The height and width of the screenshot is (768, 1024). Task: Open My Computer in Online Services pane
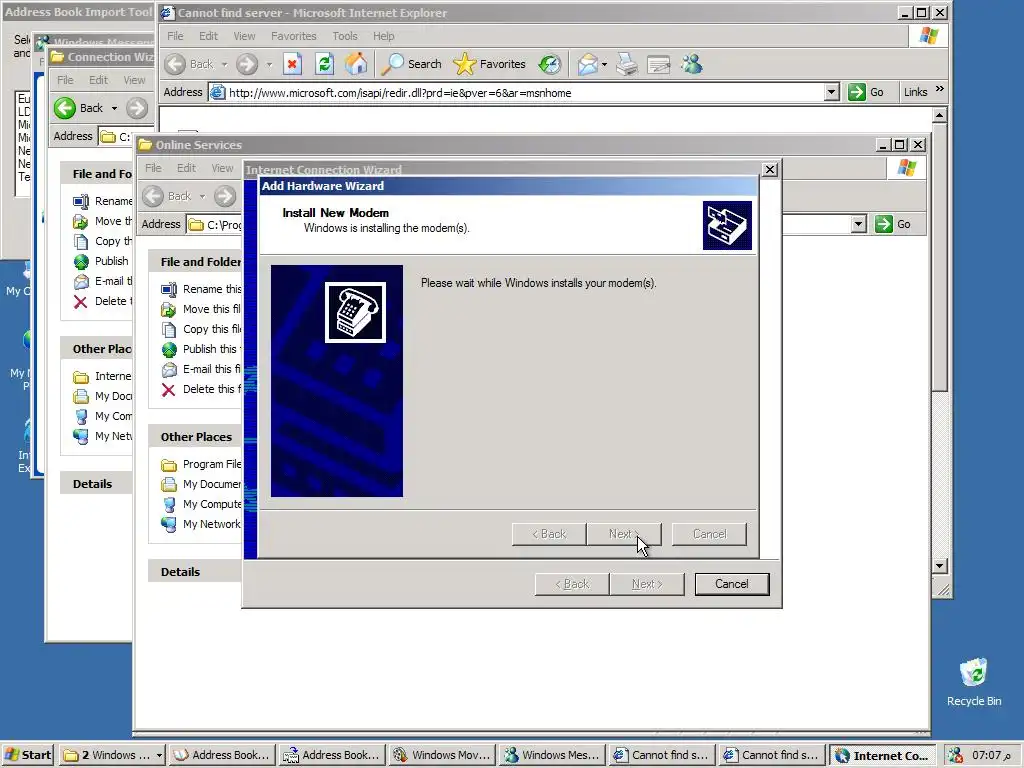click(200, 504)
